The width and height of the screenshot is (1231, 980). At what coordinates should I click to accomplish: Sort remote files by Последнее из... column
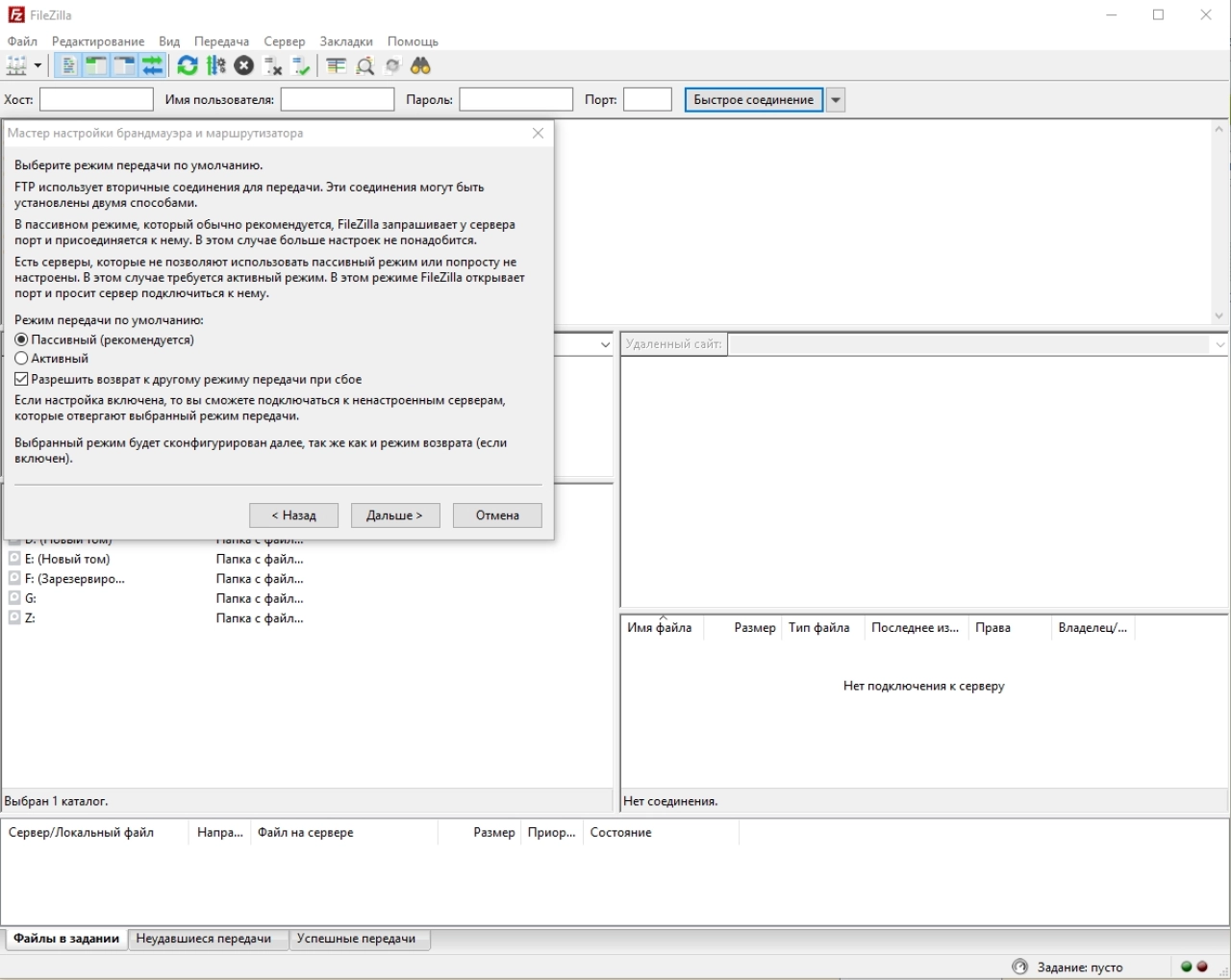click(917, 628)
